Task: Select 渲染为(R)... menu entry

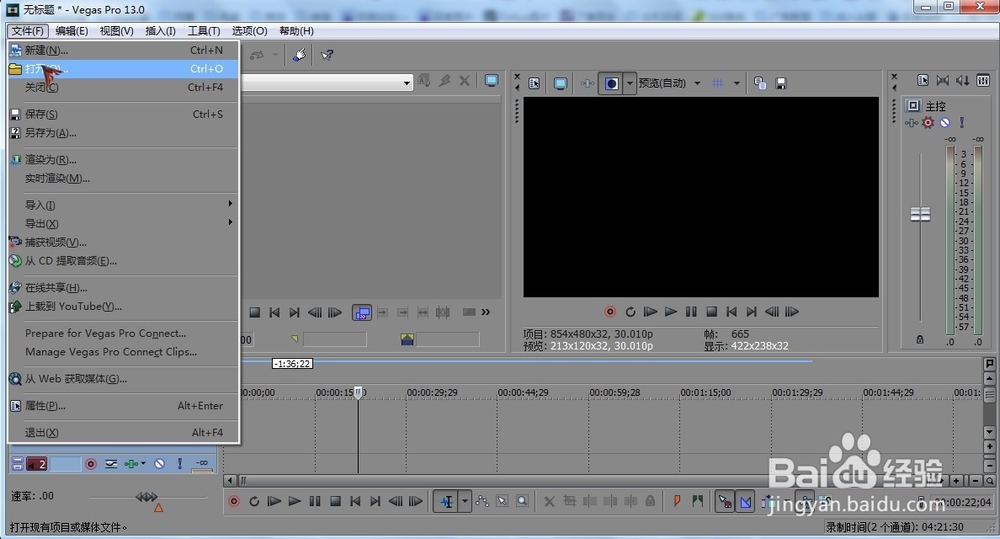Action: (124, 159)
